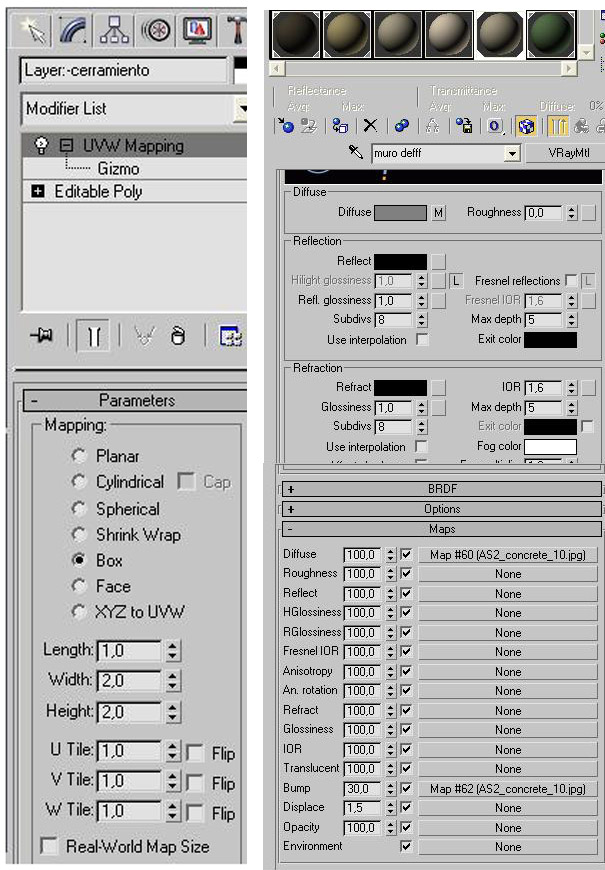This screenshot has height=870, width=605.
Task: Select the green material sphere slot
Action: pos(551,35)
